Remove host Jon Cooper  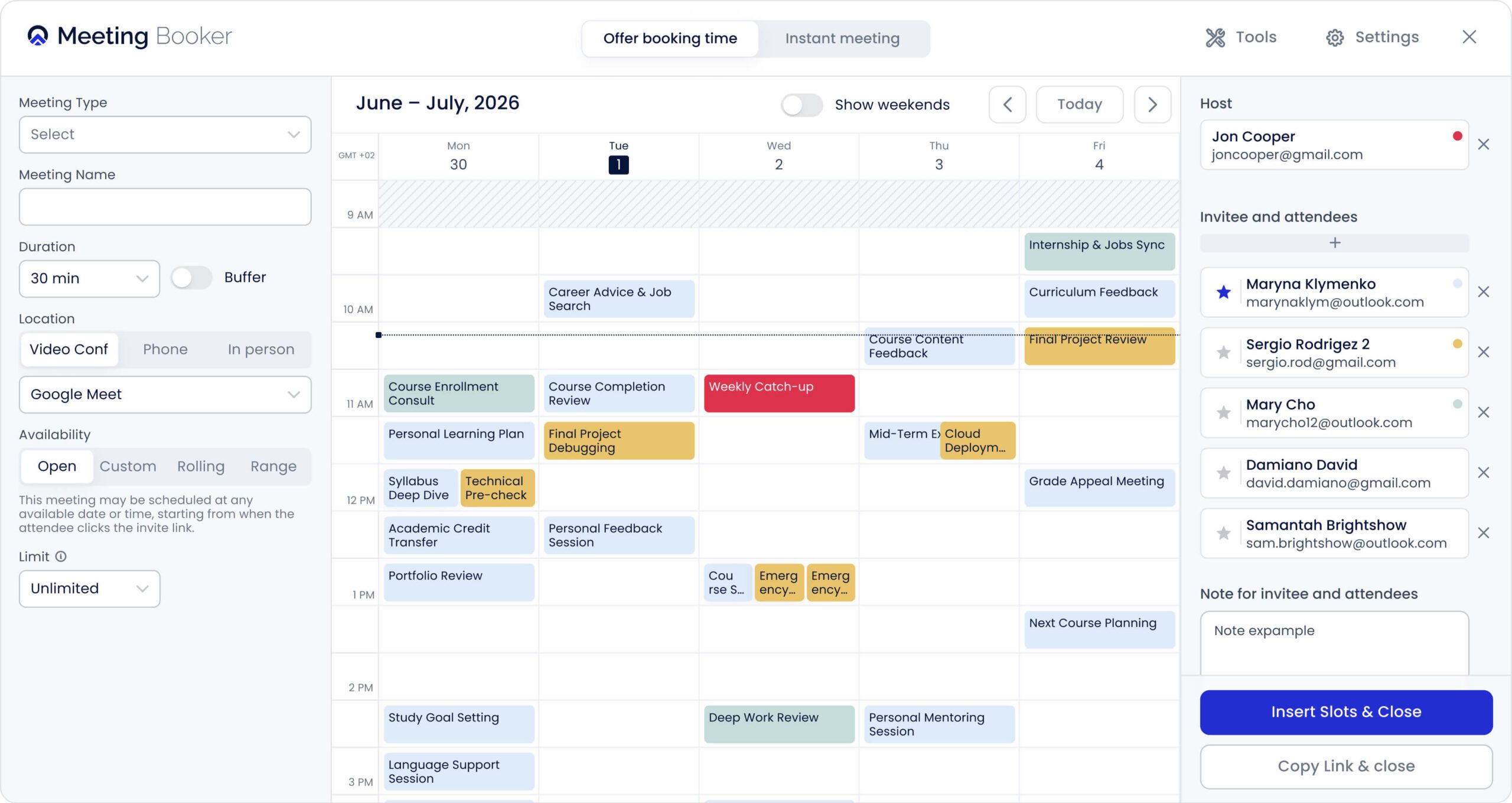click(x=1484, y=144)
